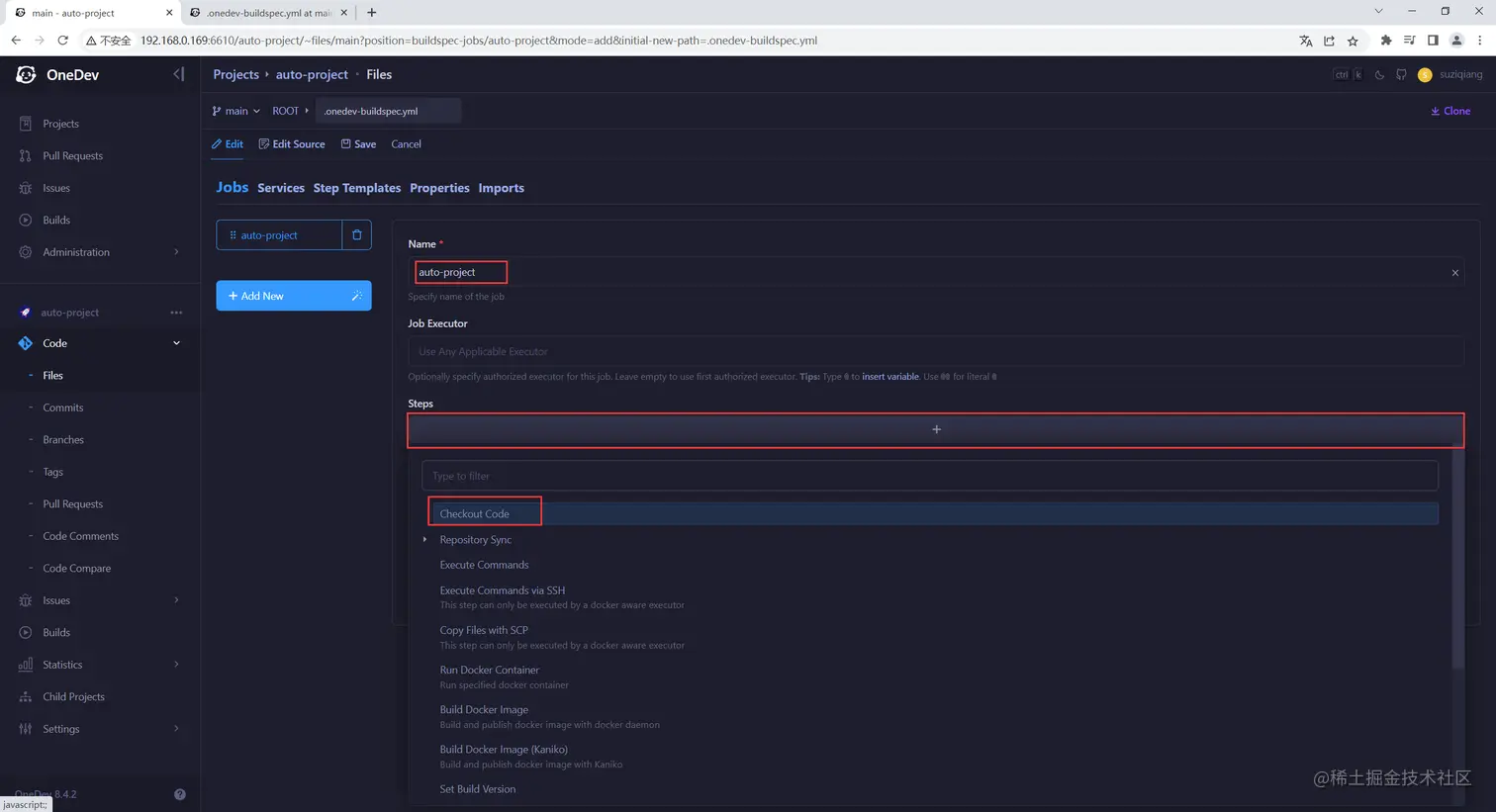Open Tags under Code

pyautogui.click(x=52, y=472)
